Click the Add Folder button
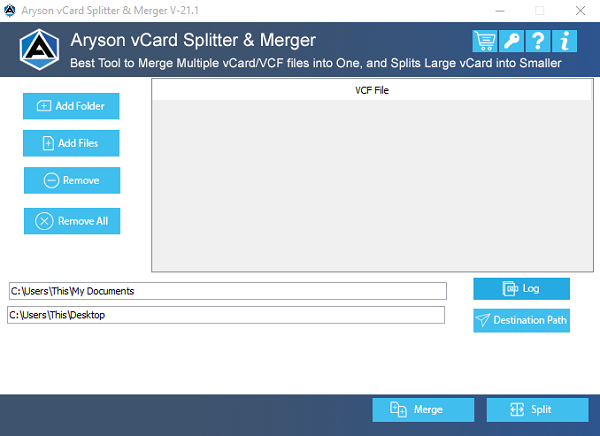600x436 pixels. coord(71,106)
